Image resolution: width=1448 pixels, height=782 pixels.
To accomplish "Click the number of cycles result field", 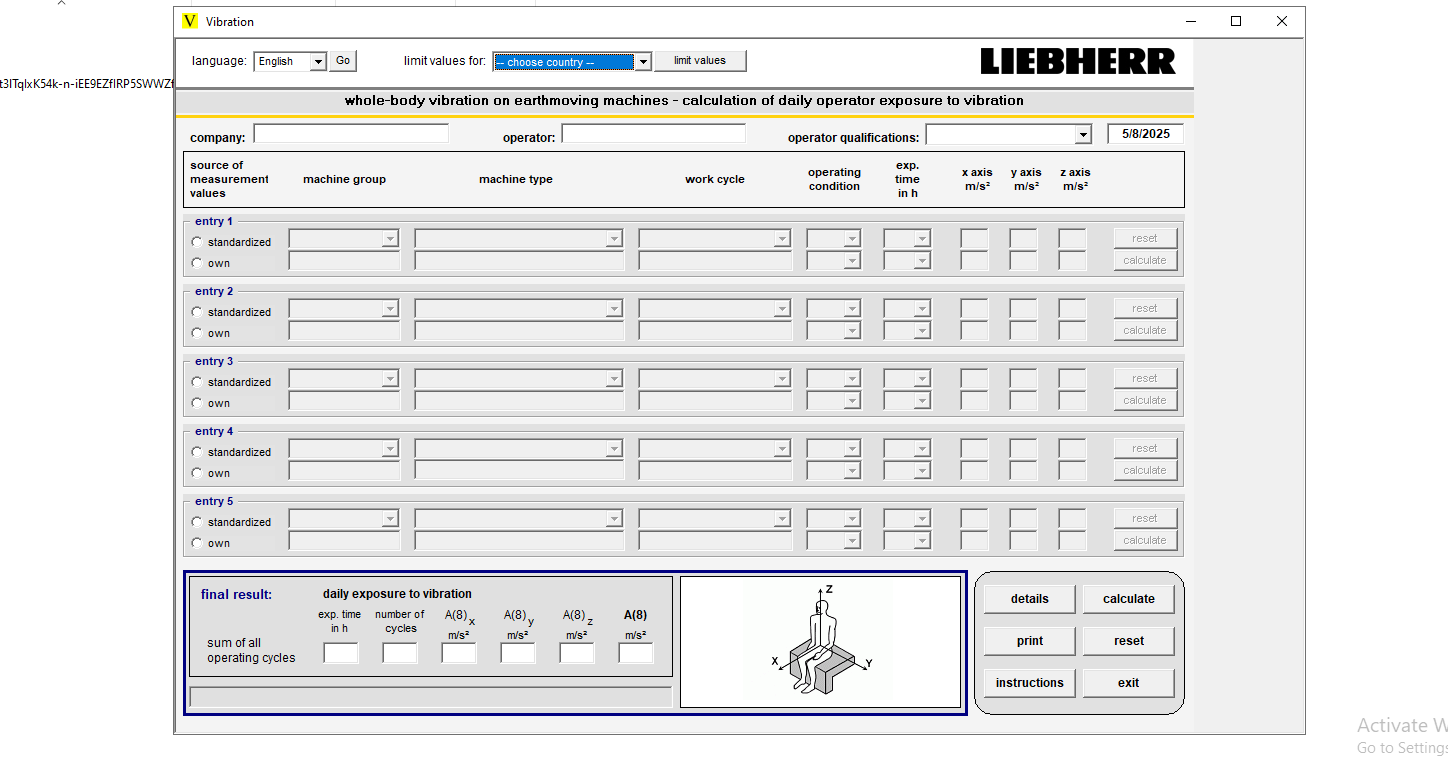I will pos(400,653).
